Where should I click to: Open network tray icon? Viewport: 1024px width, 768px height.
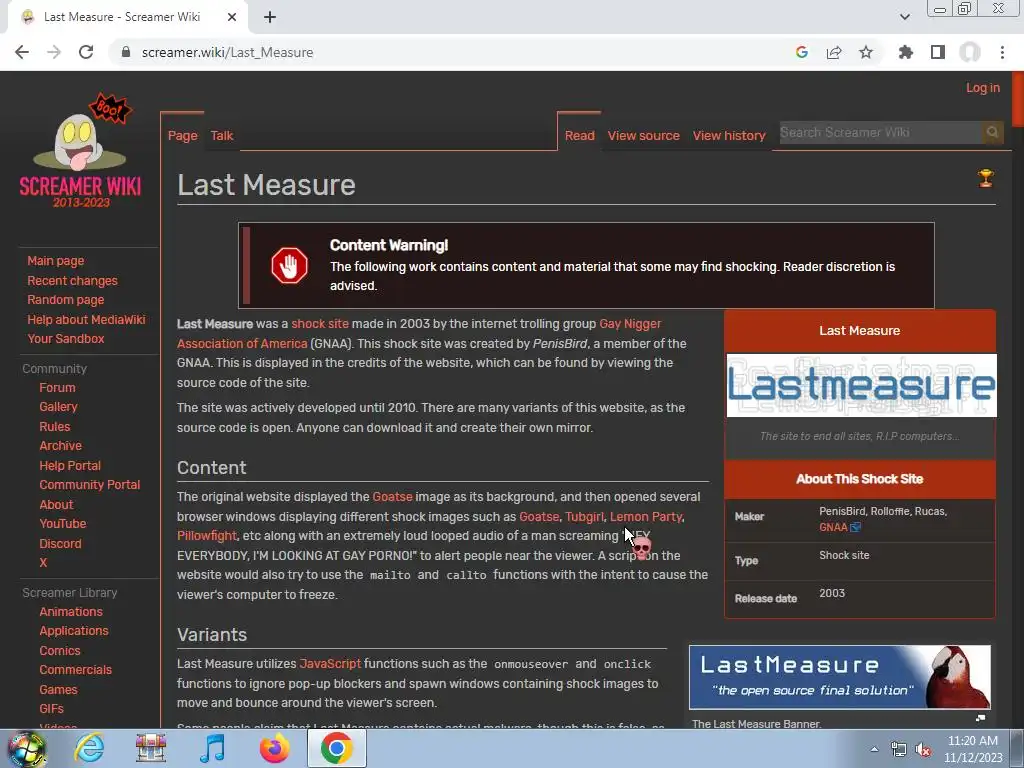pos(899,750)
